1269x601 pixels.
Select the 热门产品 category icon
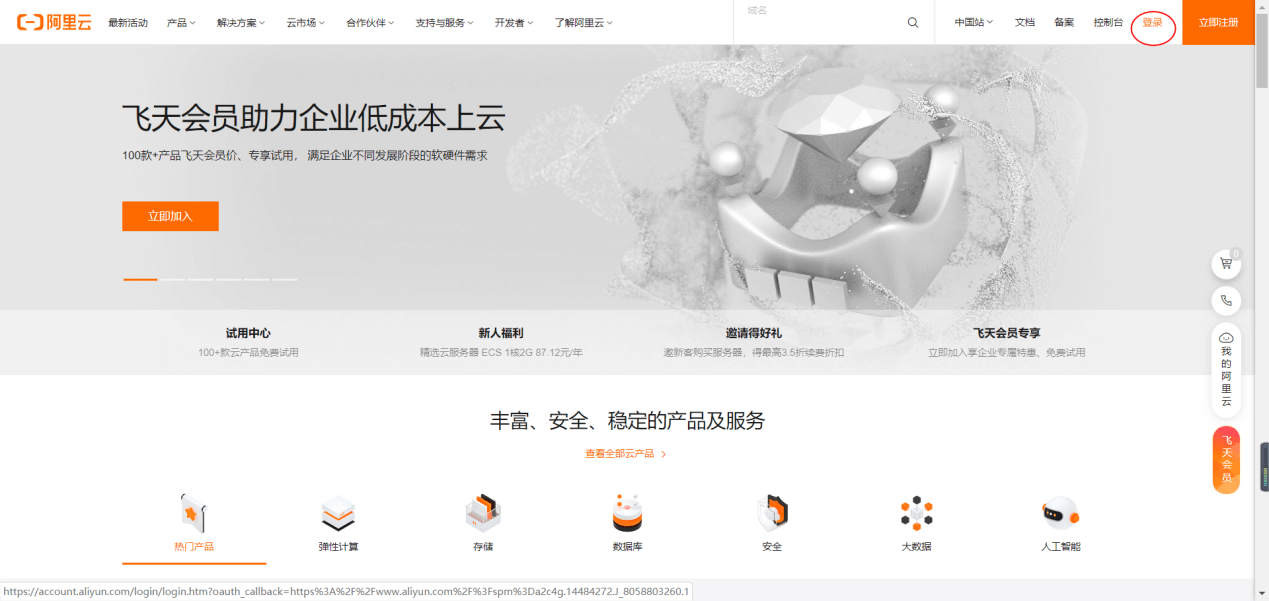pyautogui.click(x=193, y=513)
